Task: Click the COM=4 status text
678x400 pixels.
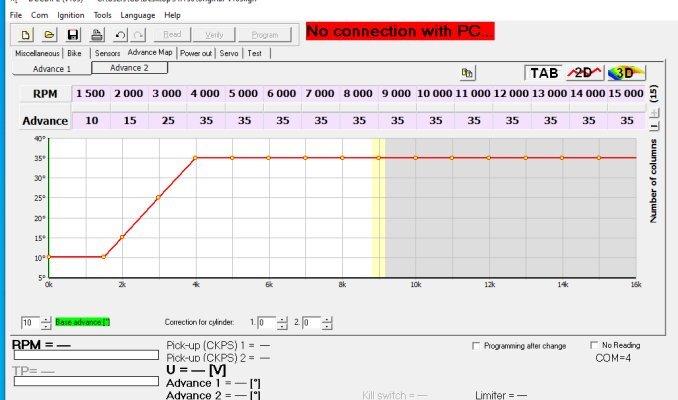Action: point(613,358)
